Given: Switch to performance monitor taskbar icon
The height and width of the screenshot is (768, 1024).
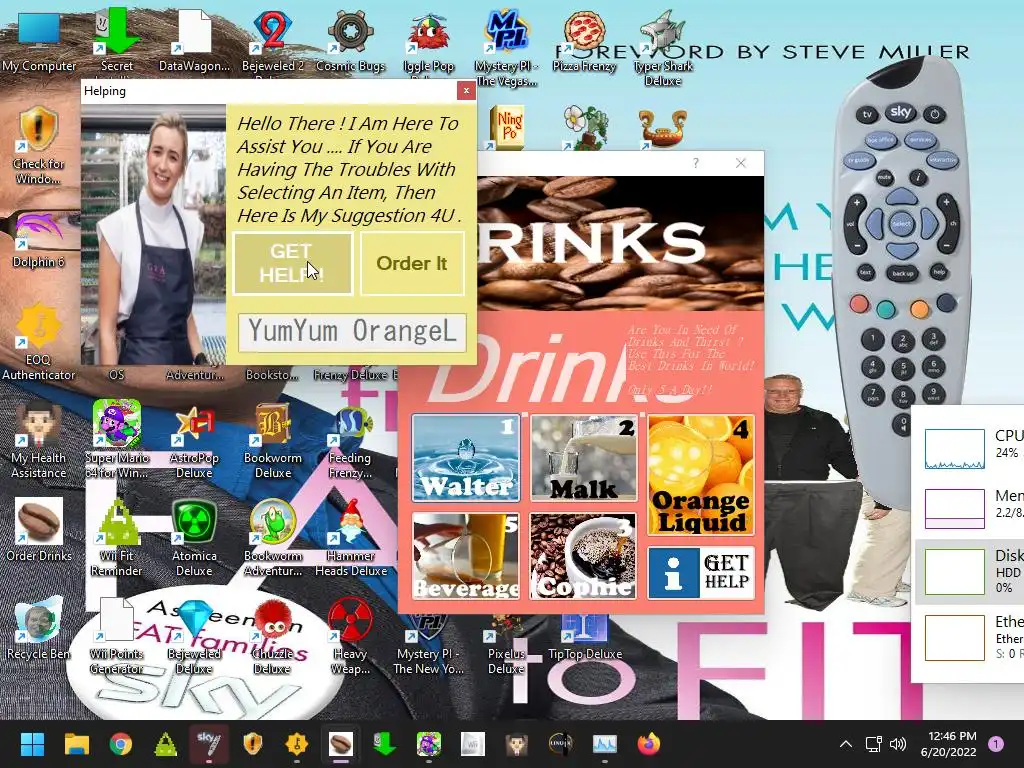Looking at the screenshot, I should point(605,744).
